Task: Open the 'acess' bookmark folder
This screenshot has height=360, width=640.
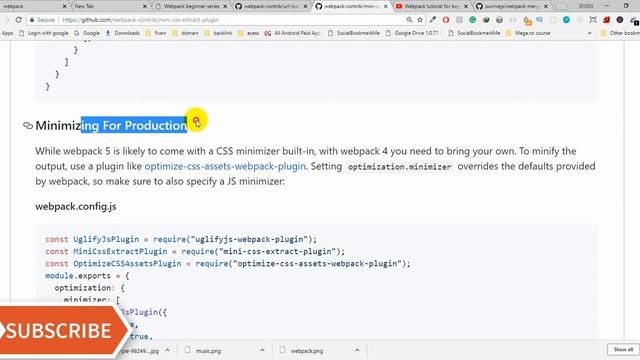Action: coord(248,33)
